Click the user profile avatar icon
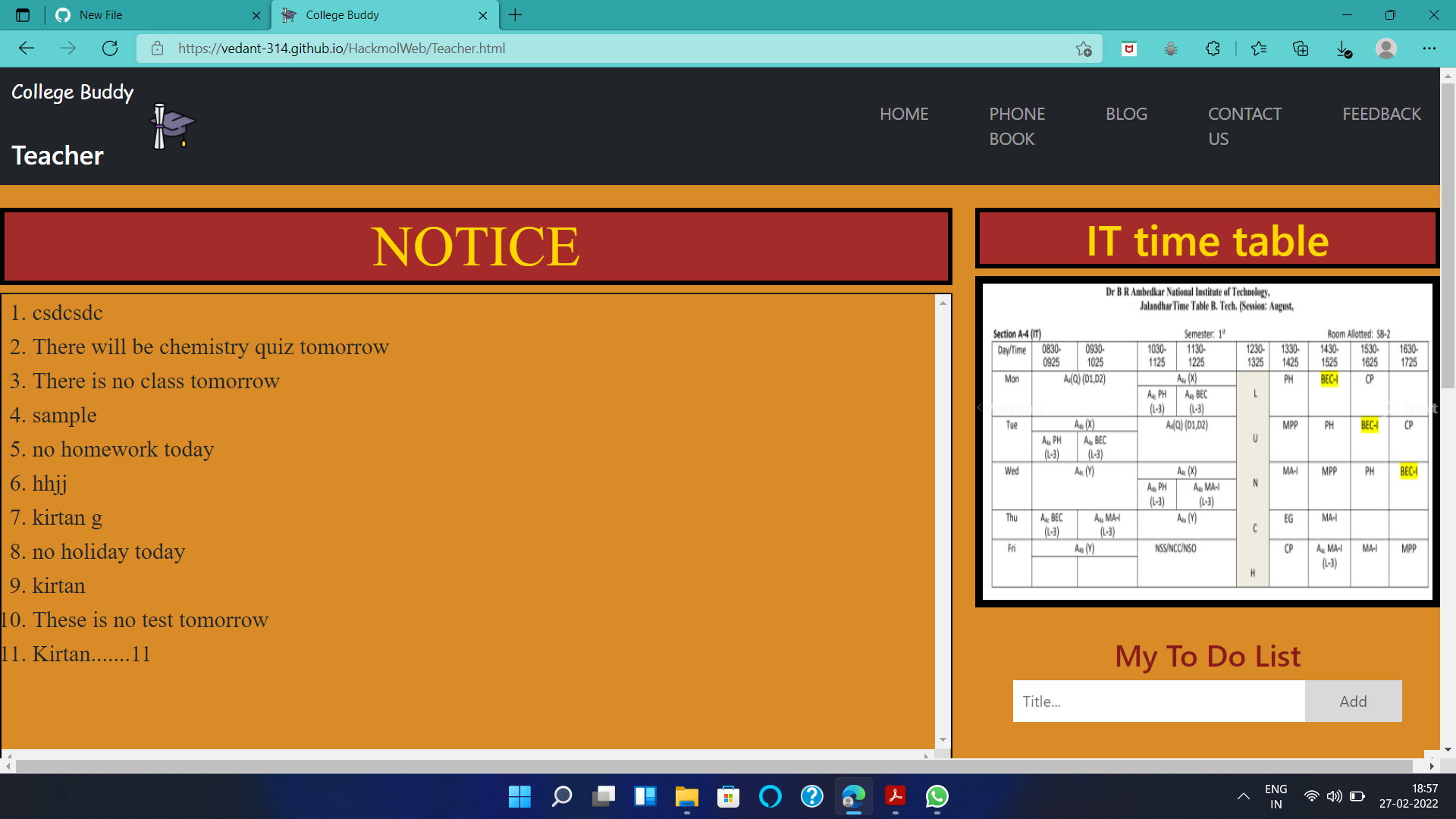The width and height of the screenshot is (1456, 819). click(1386, 49)
